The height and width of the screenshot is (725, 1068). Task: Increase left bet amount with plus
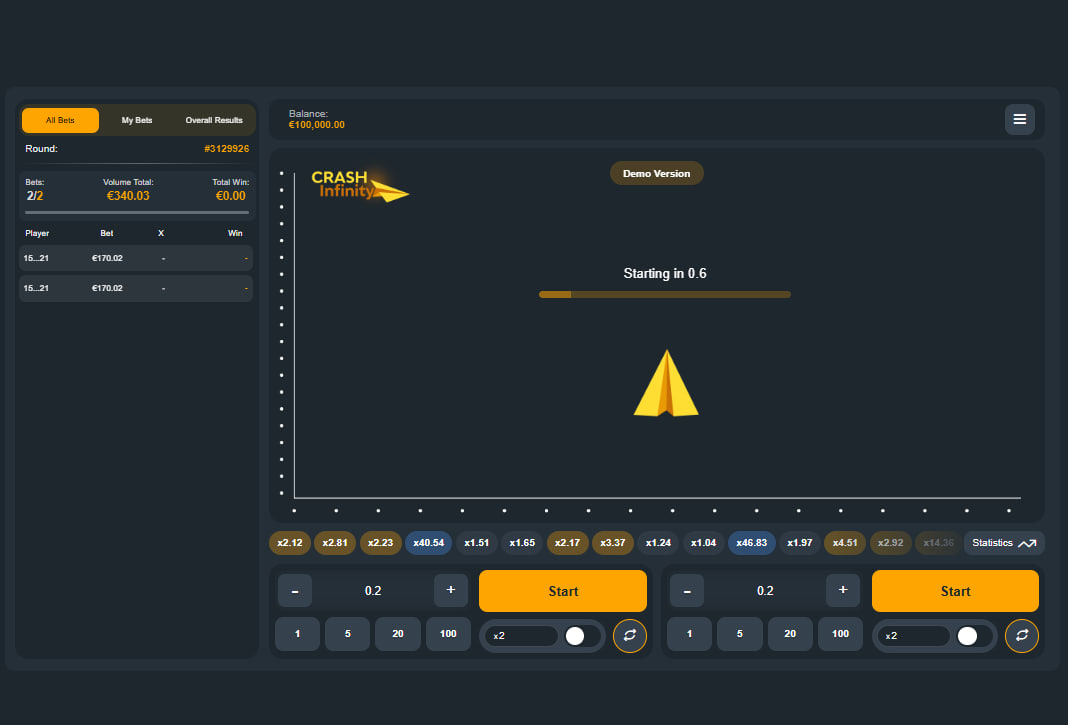pyautogui.click(x=451, y=591)
